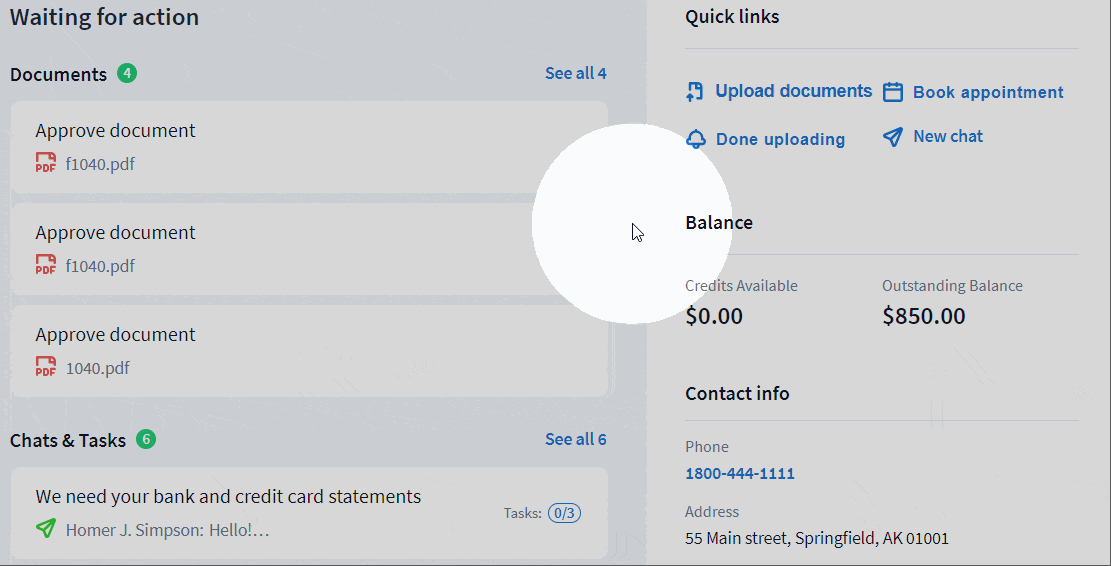Call the phone number 1800-444-1111
The width and height of the screenshot is (1111, 566).
coord(740,473)
